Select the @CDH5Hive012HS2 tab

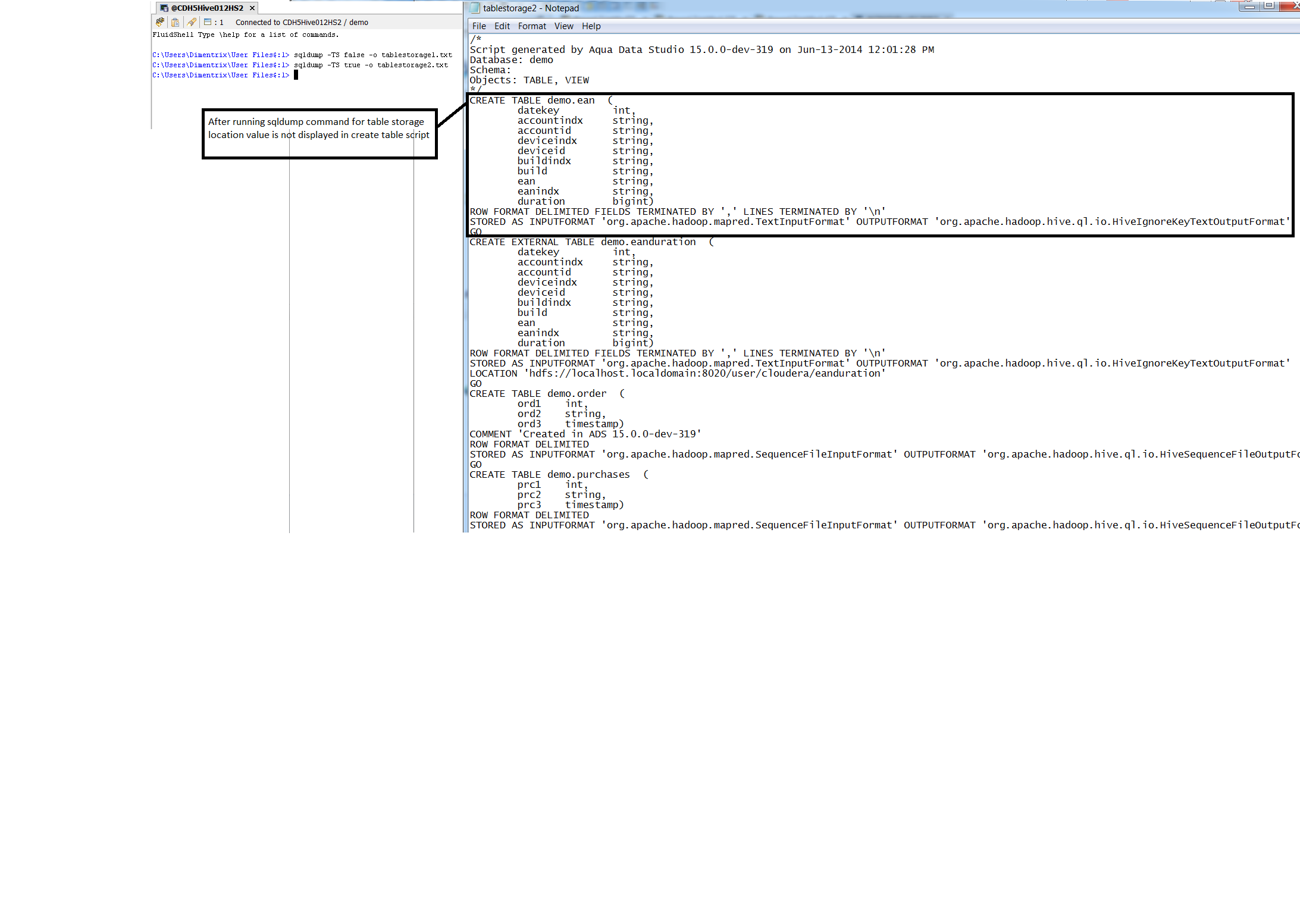coord(207,8)
